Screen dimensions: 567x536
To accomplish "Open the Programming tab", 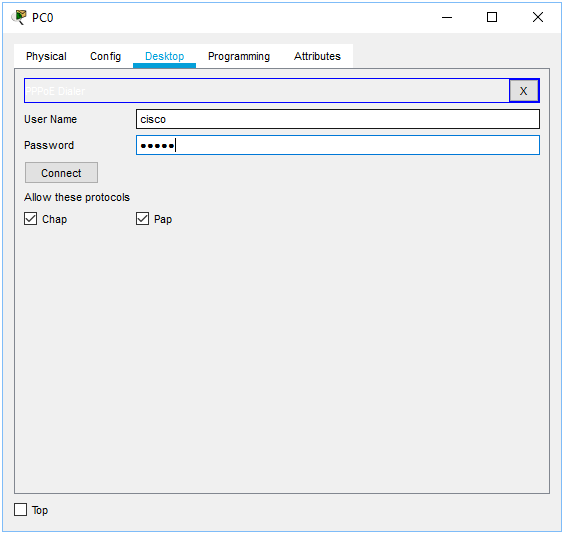I will (239, 56).
